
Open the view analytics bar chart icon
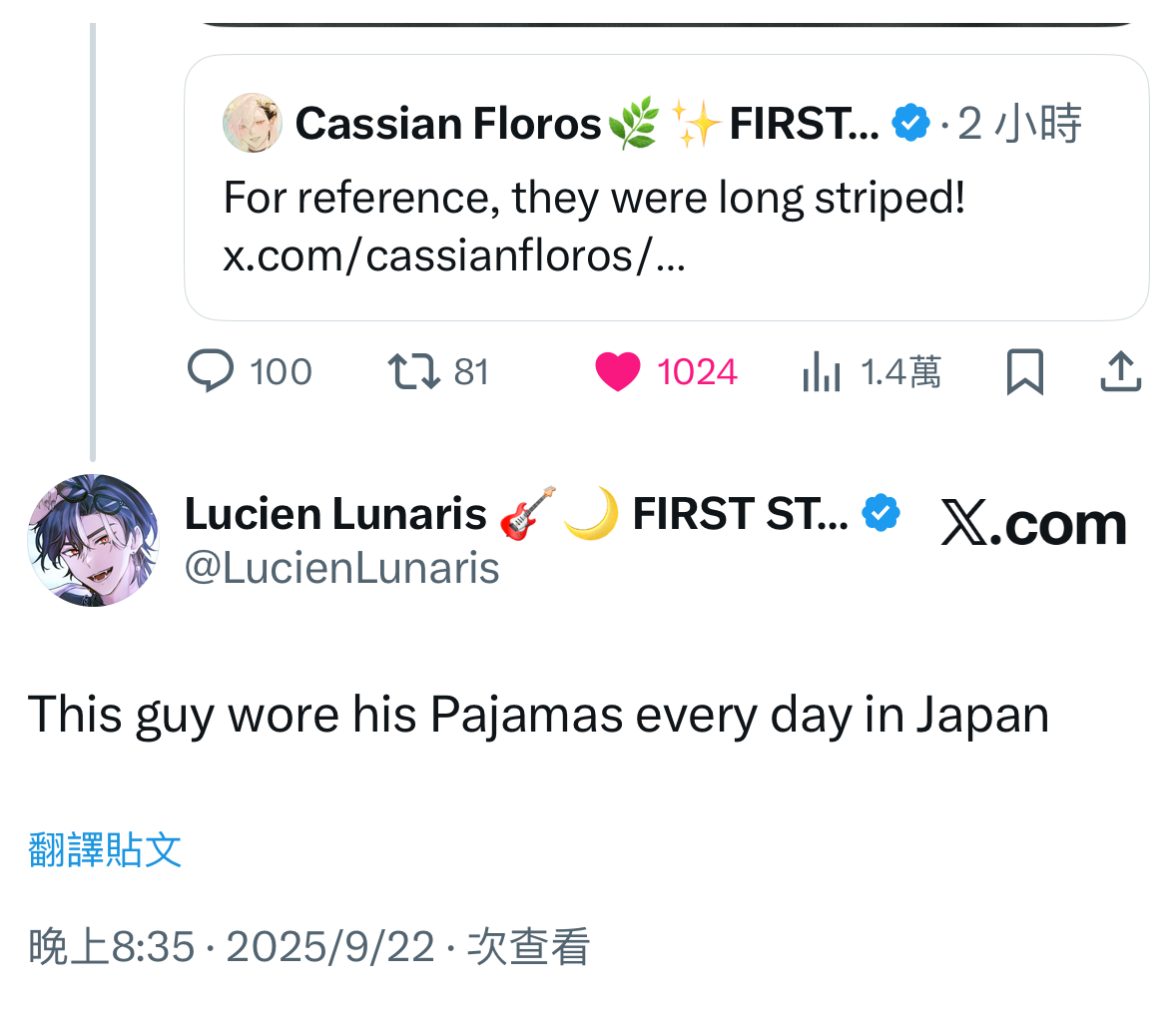tap(822, 372)
